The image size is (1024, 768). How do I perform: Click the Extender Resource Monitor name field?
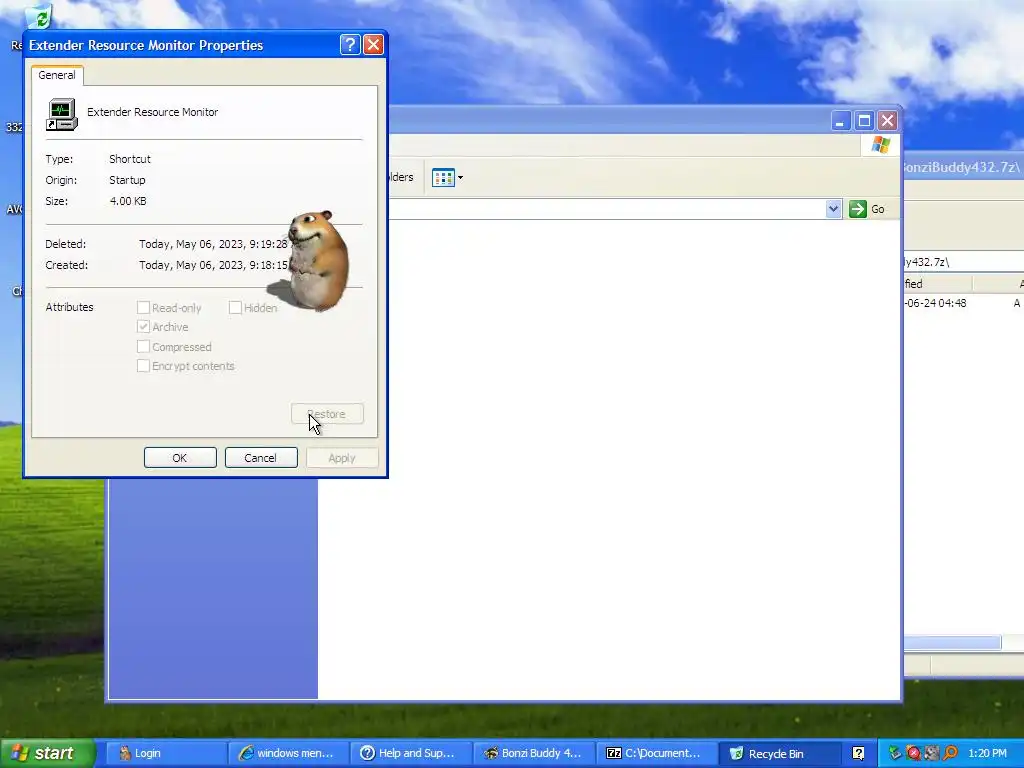153,112
